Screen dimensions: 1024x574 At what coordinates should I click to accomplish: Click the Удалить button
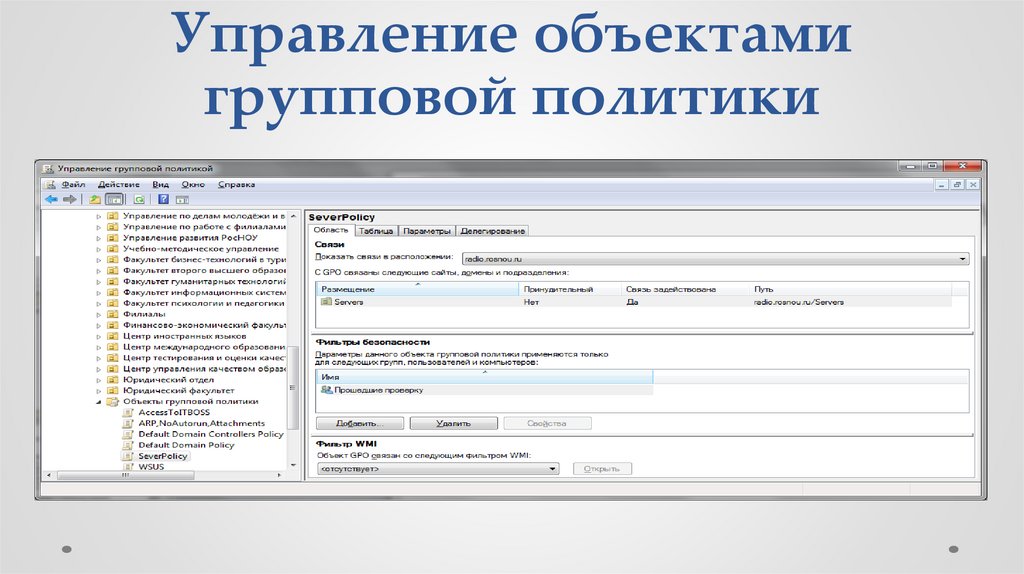453,423
